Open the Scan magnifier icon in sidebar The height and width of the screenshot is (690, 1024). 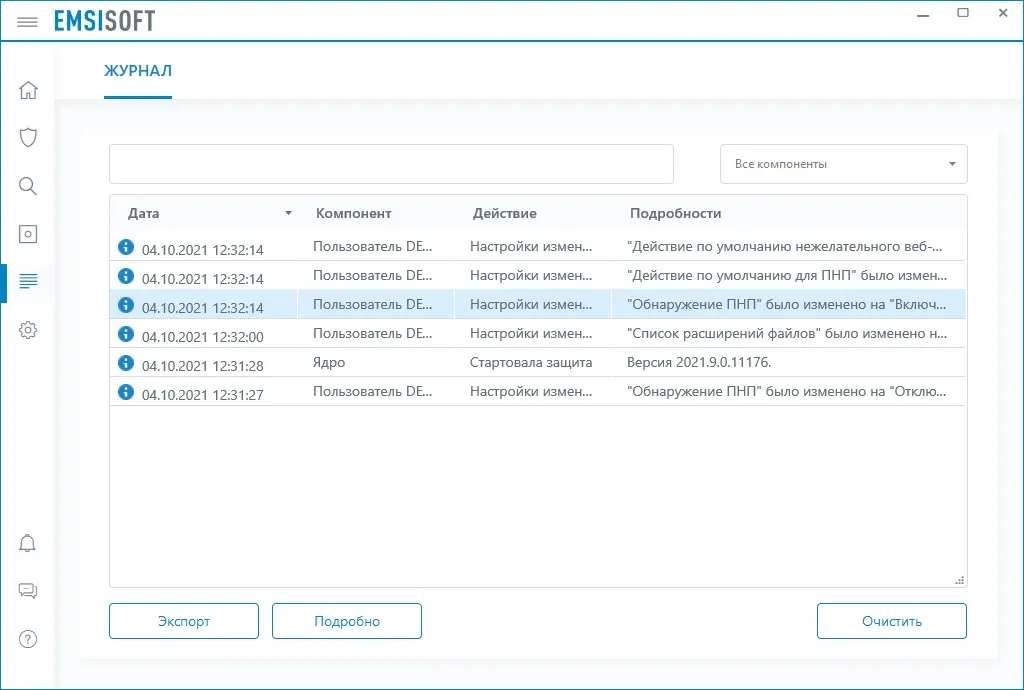click(28, 186)
